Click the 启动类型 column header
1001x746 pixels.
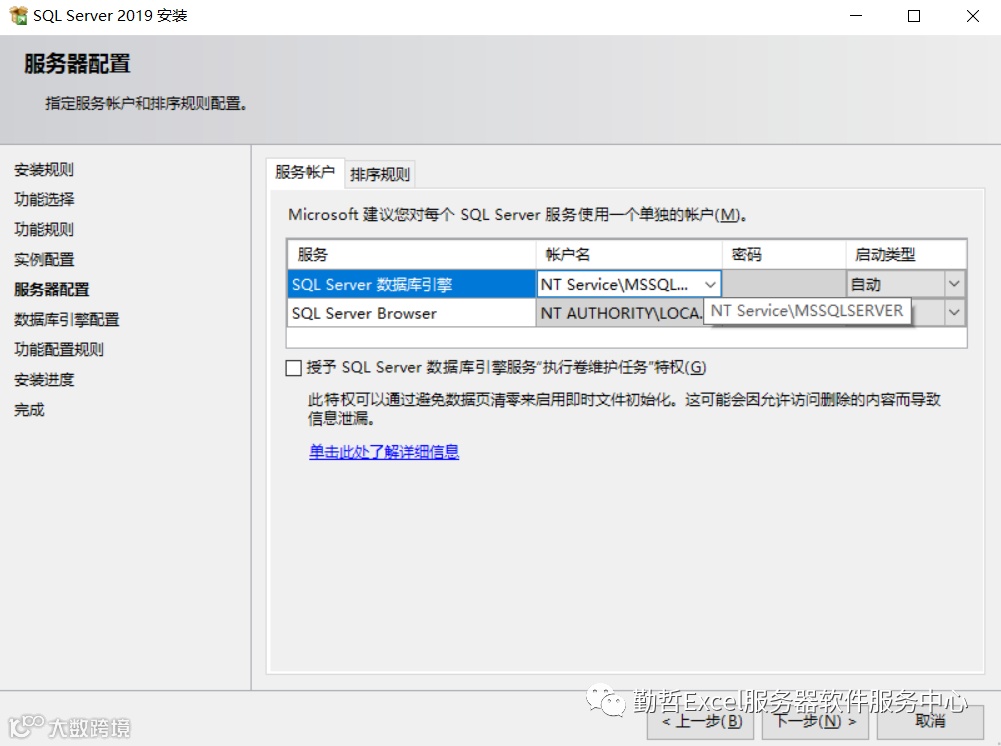(x=906, y=255)
